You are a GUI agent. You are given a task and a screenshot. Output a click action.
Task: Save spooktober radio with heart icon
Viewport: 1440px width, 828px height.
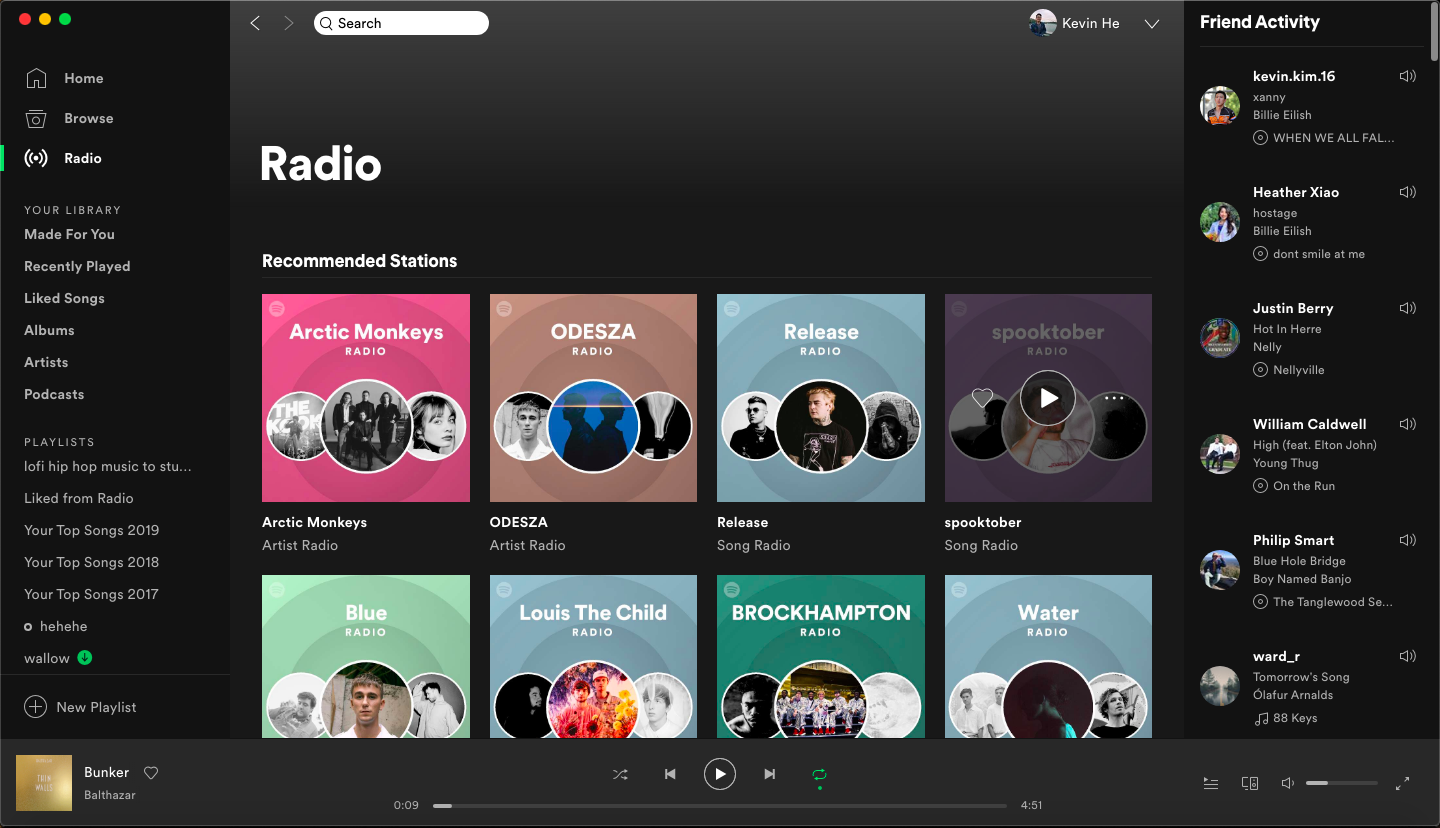(x=982, y=398)
